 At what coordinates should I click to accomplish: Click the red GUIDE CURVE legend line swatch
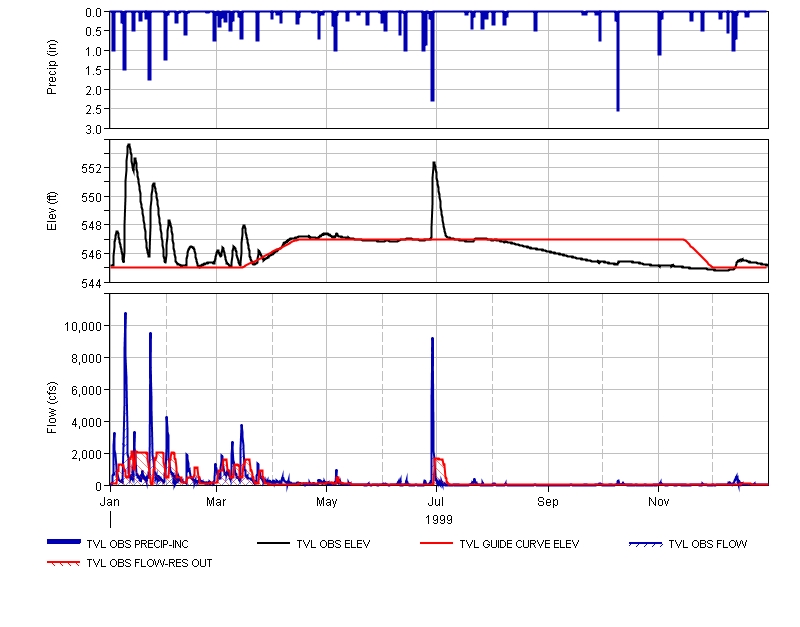click(x=436, y=543)
